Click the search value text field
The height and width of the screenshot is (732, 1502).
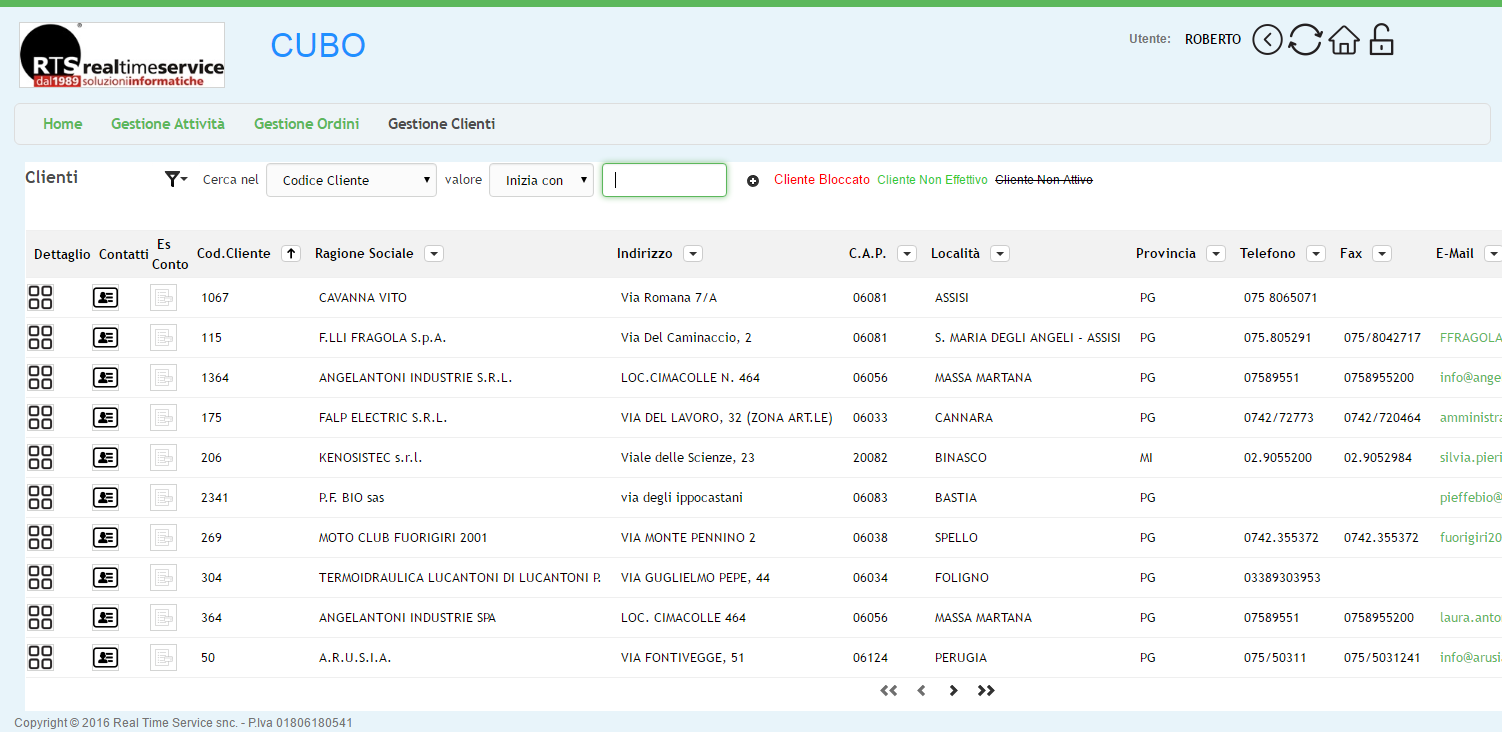[664, 180]
